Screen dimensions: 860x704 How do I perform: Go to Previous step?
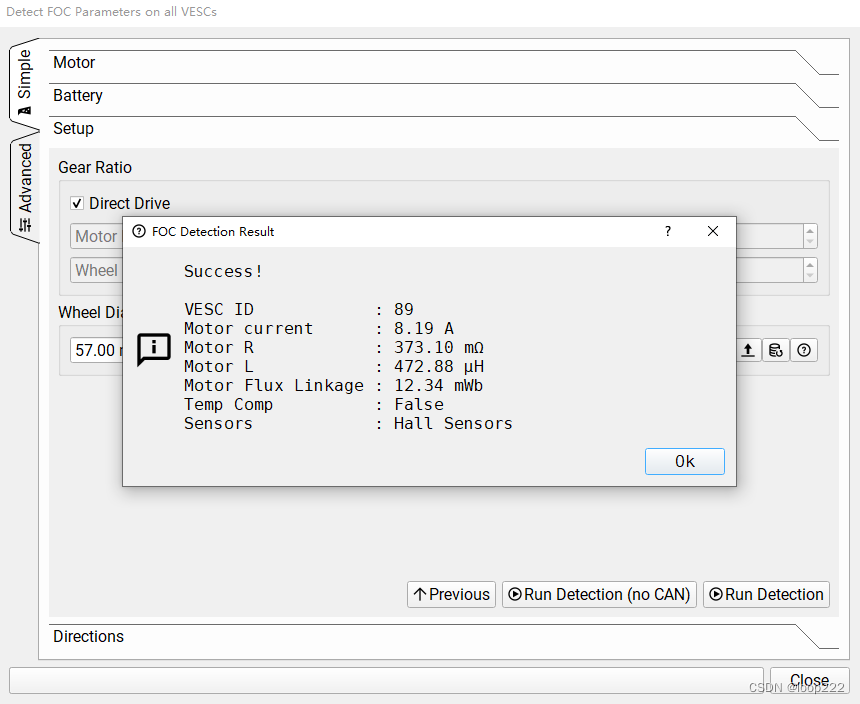[x=451, y=594]
